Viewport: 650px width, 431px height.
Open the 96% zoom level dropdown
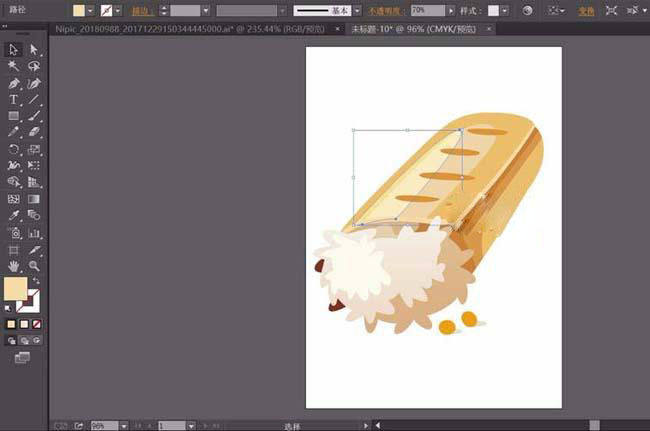124,426
